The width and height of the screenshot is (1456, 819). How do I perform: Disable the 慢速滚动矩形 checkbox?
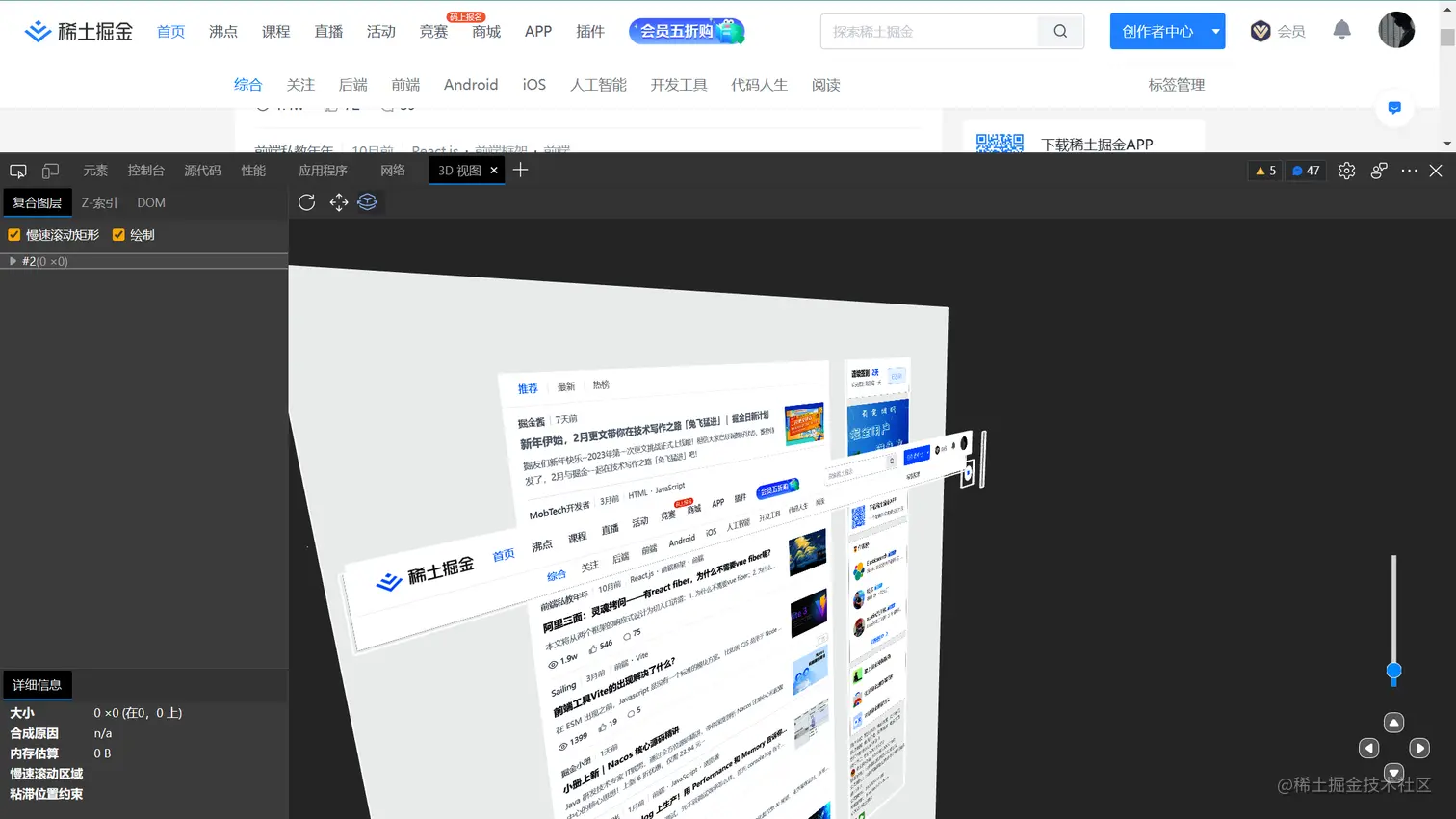(x=13, y=234)
